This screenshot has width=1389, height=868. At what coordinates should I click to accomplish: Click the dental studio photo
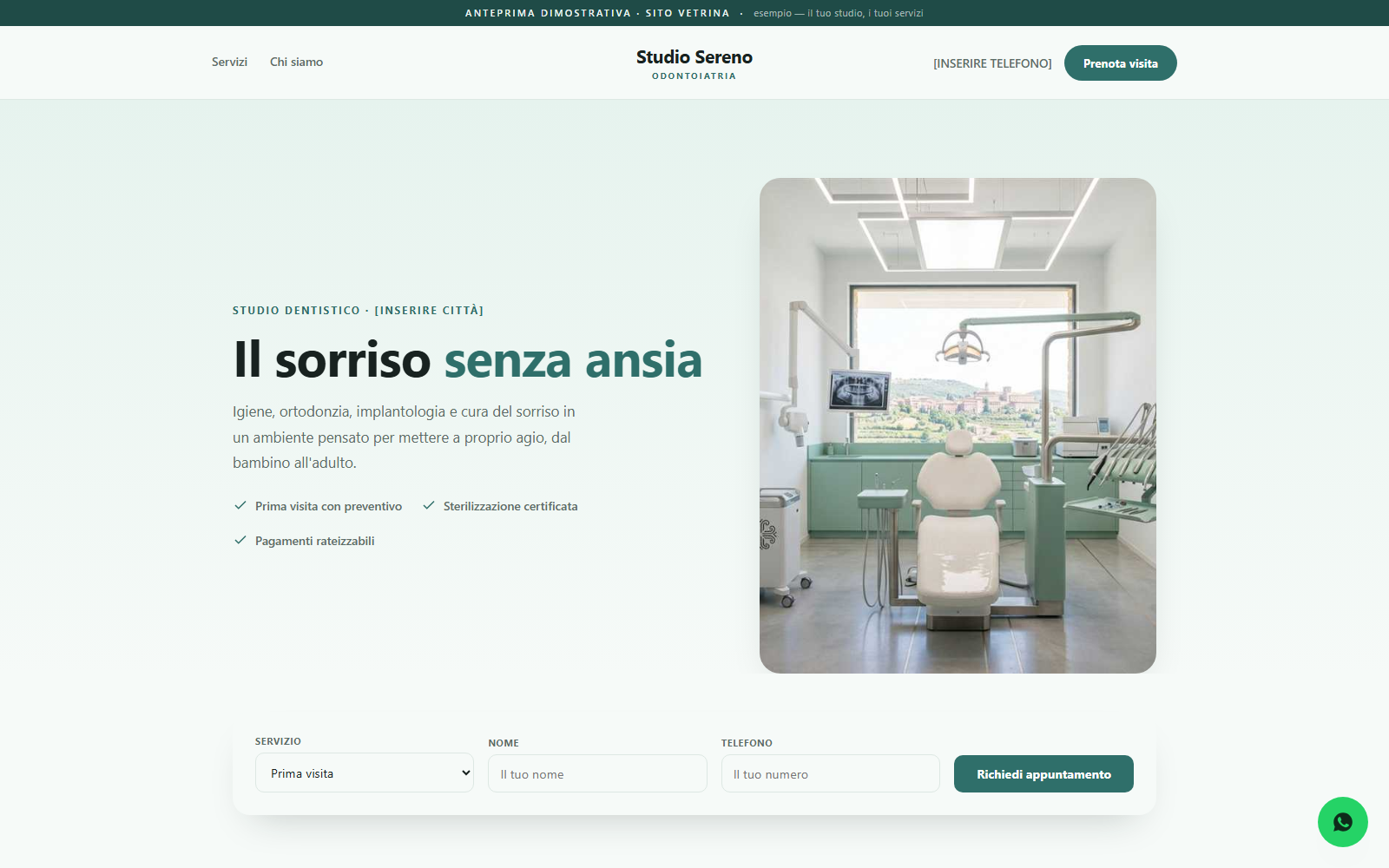coord(958,425)
